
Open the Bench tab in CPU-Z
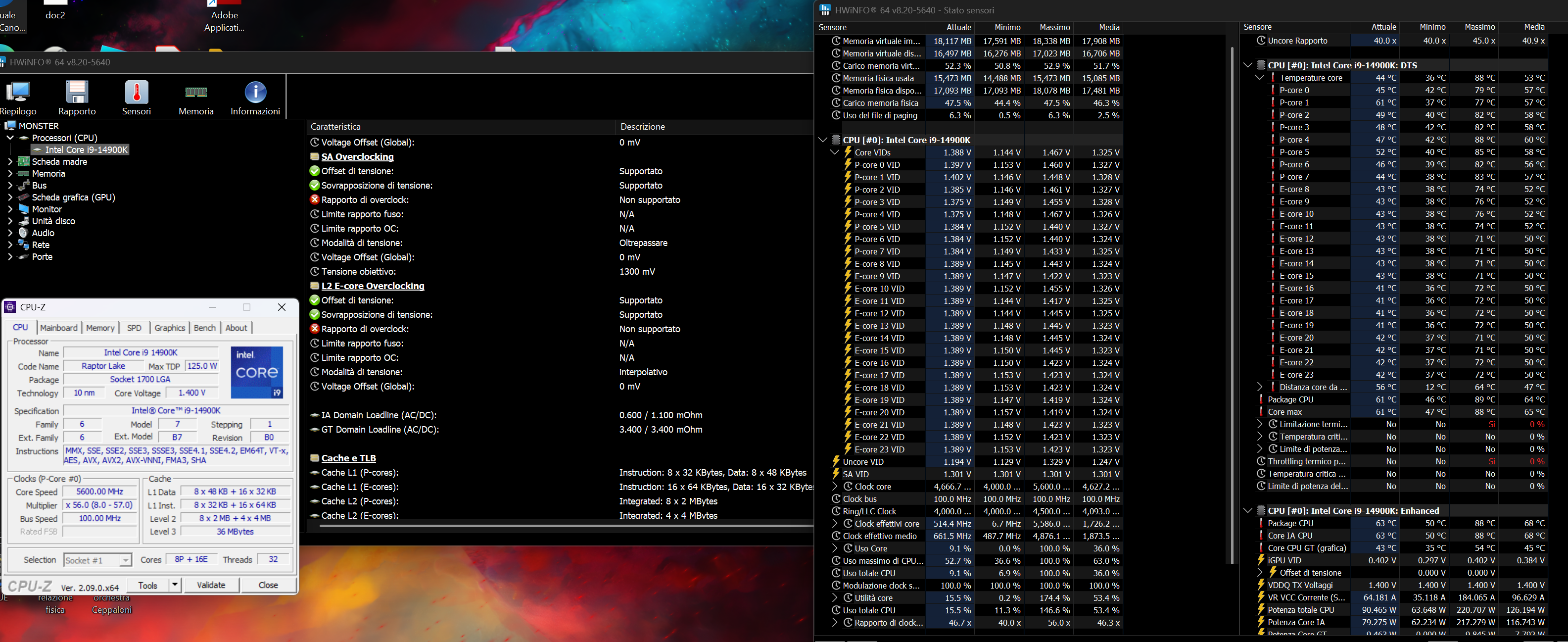204,328
